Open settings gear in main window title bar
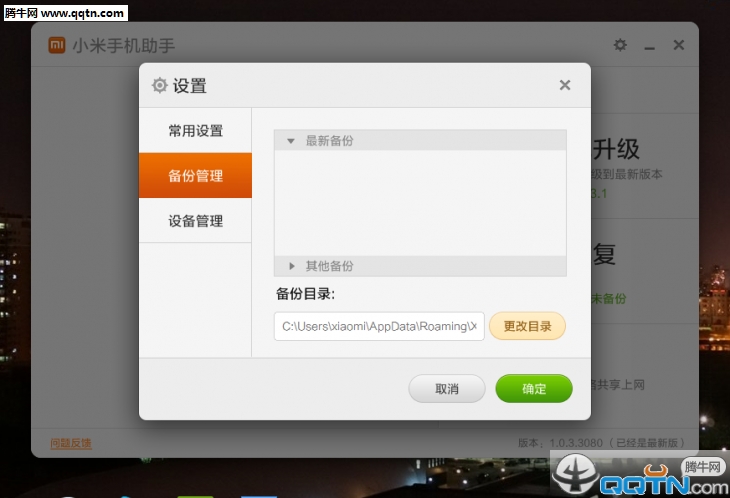 point(620,45)
